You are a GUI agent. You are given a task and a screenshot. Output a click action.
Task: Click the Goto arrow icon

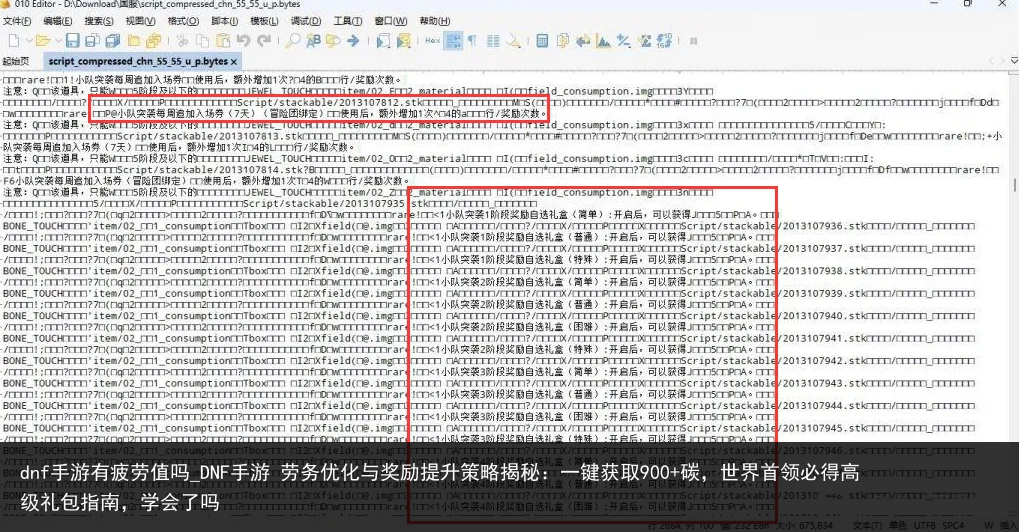pos(353,41)
